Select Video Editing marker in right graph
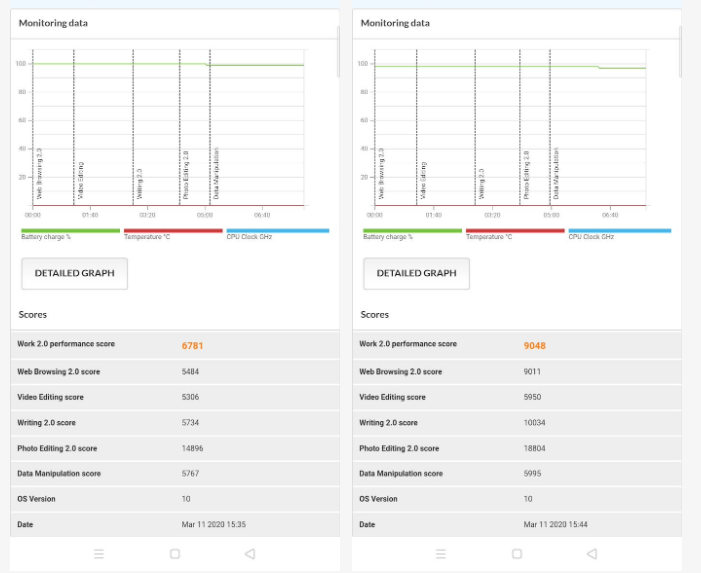 pyautogui.click(x=423, y=180)
